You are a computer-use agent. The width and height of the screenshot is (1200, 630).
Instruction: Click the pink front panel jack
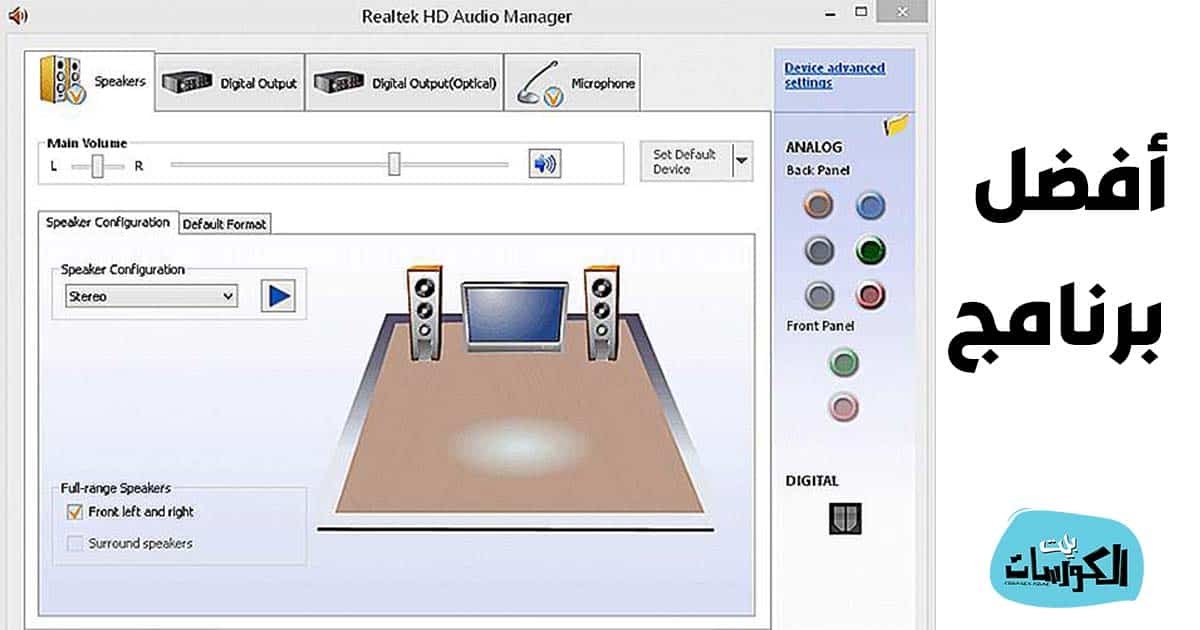click(845, 406)
